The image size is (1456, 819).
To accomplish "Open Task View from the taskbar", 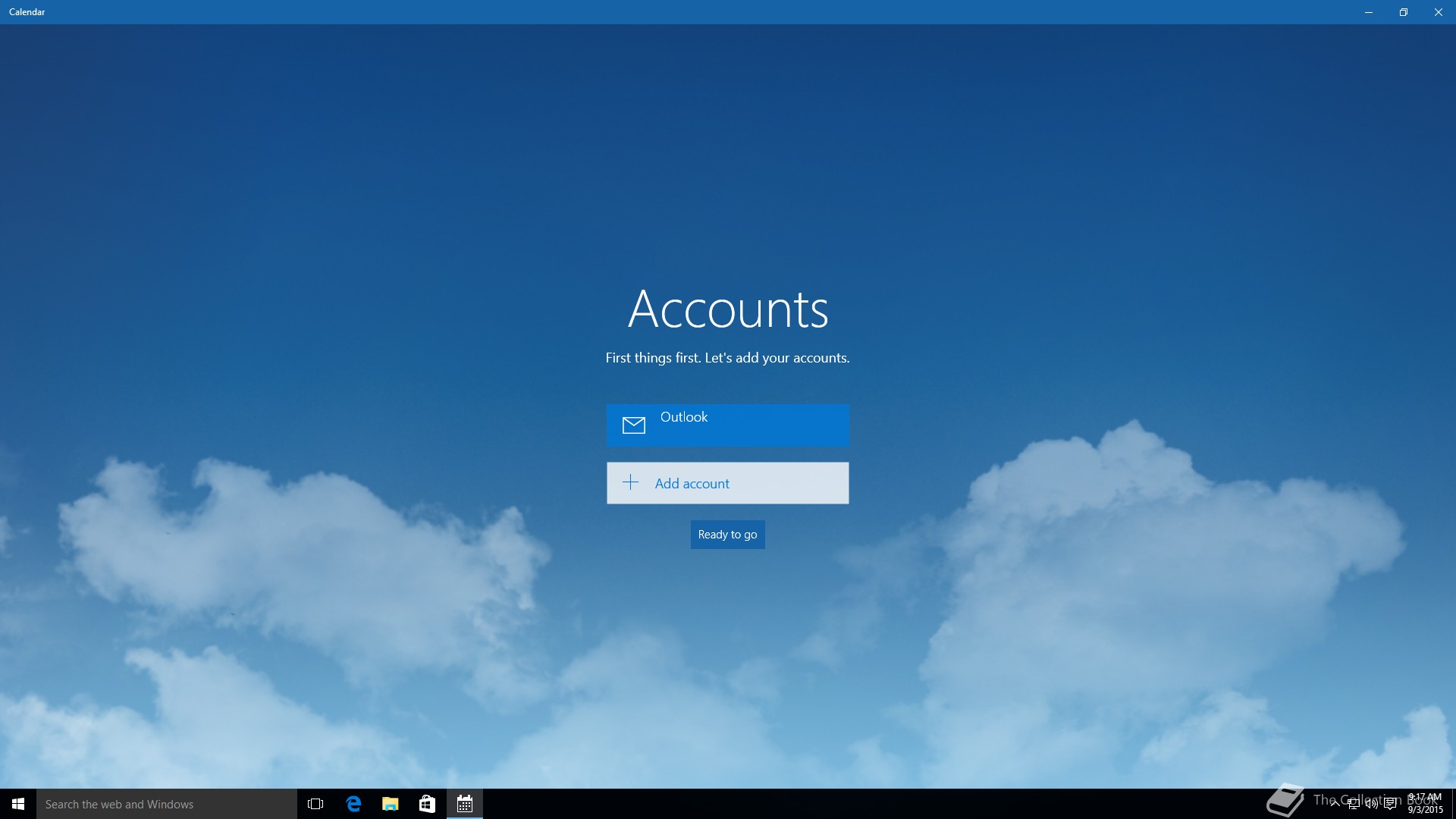I will coord(315,804).
